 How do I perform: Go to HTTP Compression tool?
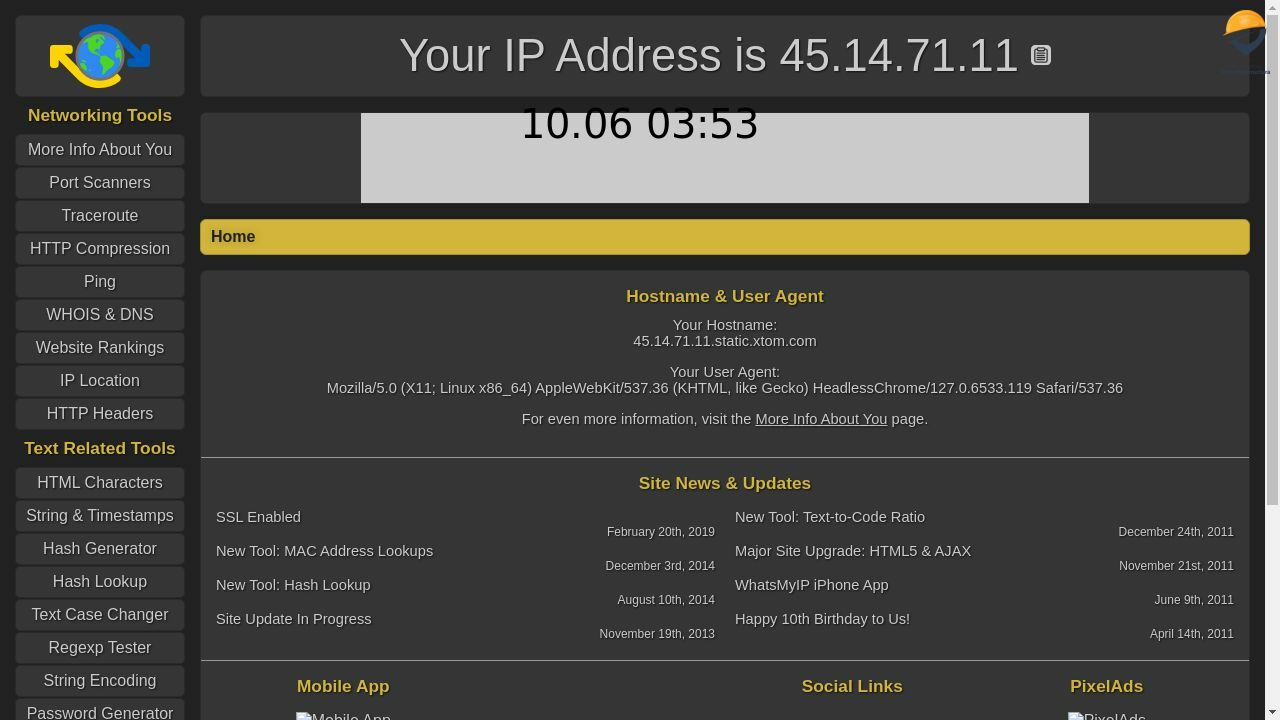[100, 249]
